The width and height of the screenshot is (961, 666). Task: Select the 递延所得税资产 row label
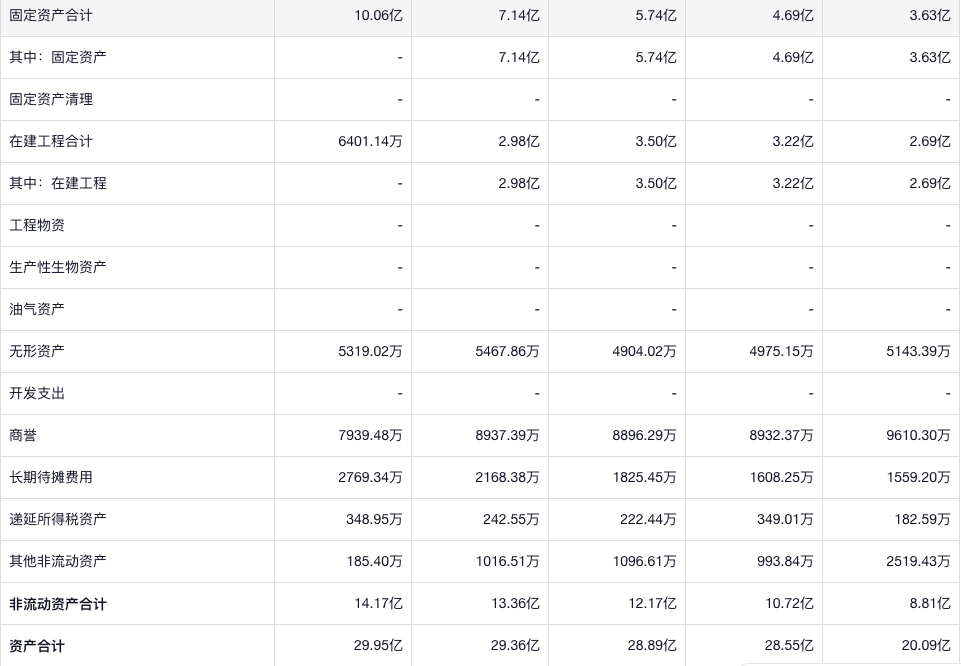pos(58,519)
